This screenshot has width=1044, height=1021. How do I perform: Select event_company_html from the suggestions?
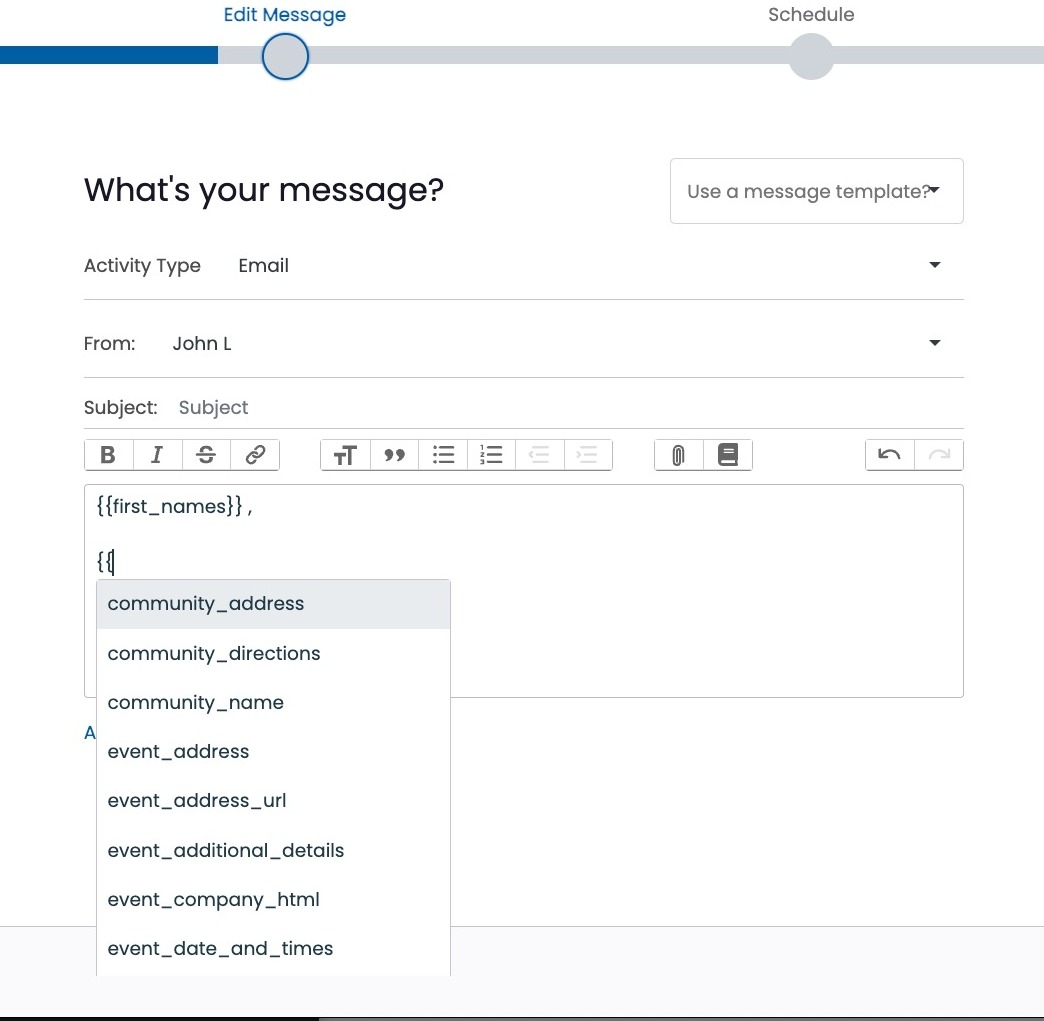click(273, 900)
